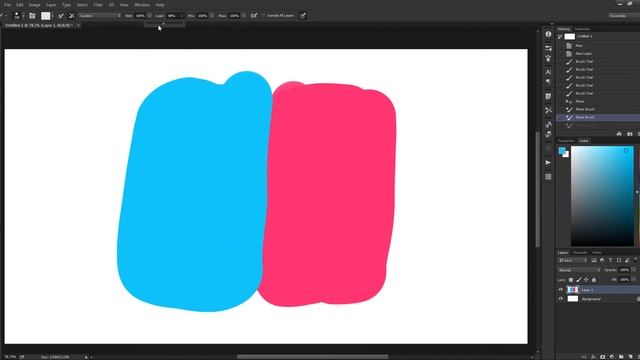Hide Layer 1 with its eye icon
This screenshot has width=640, height=360.
pos(560,290)
